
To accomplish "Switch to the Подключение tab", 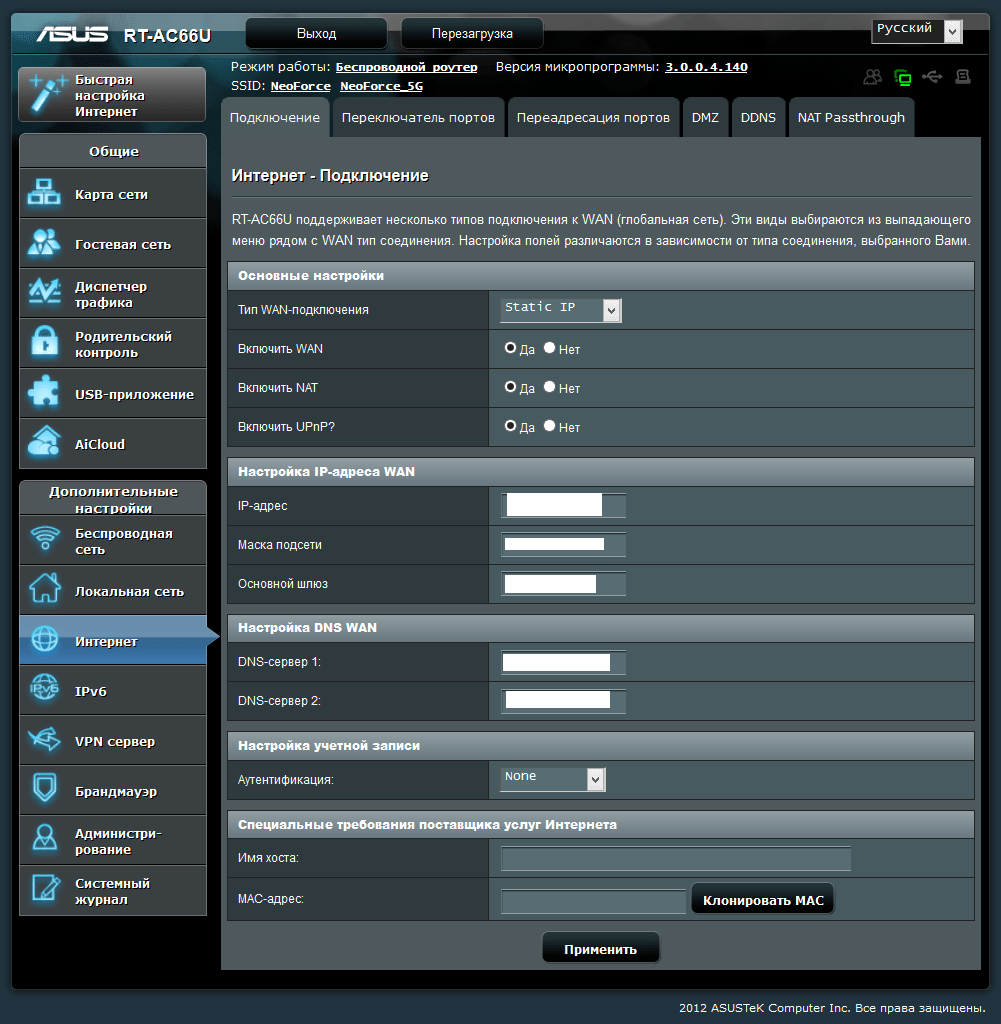I will 275,118.
